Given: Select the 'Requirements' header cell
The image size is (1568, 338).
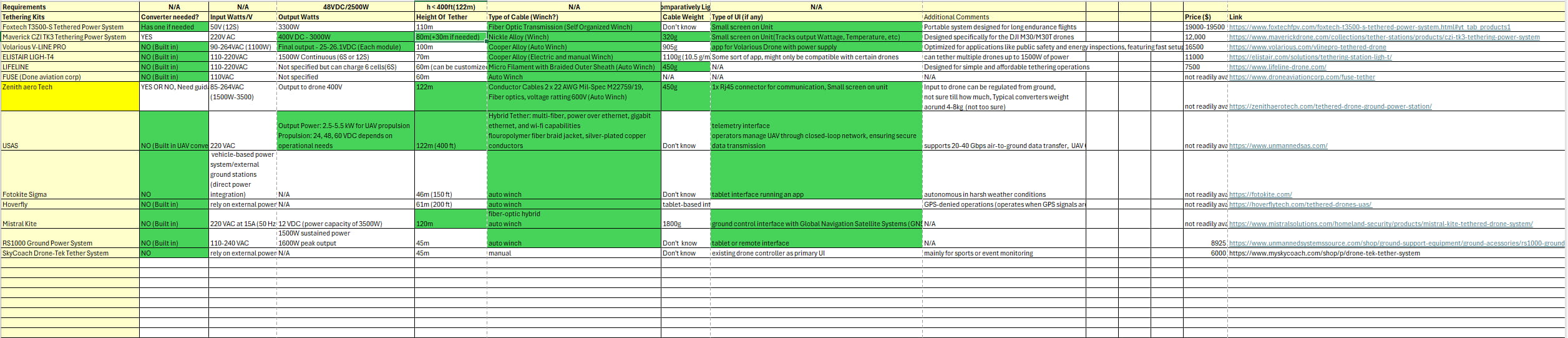Looking at the screenshot, I should click(x=70, y=7).
